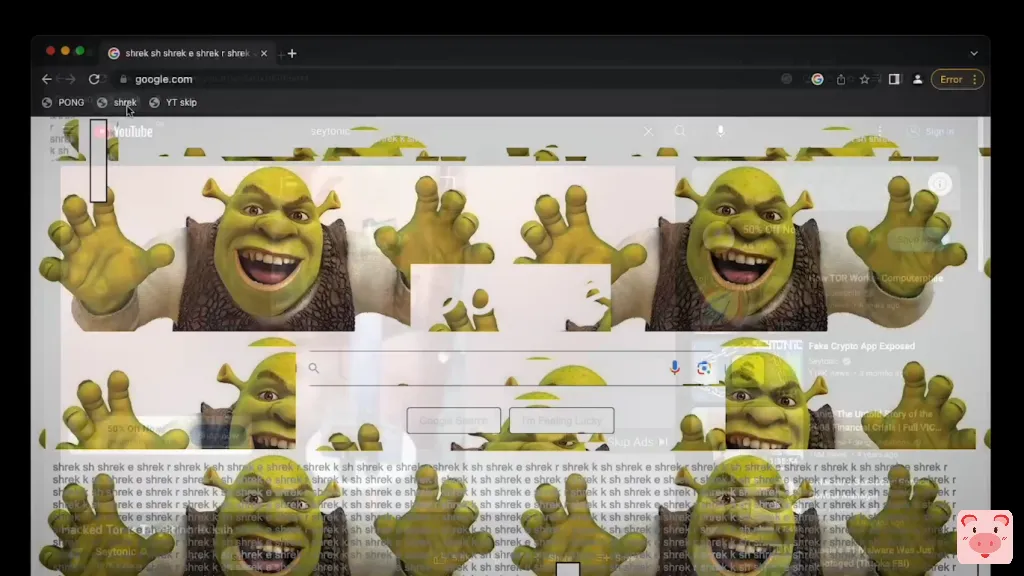The width and height of the screenshot is (1024, 576).
Task: Open the PONG bookmark
Action: [x=63, y=103]
